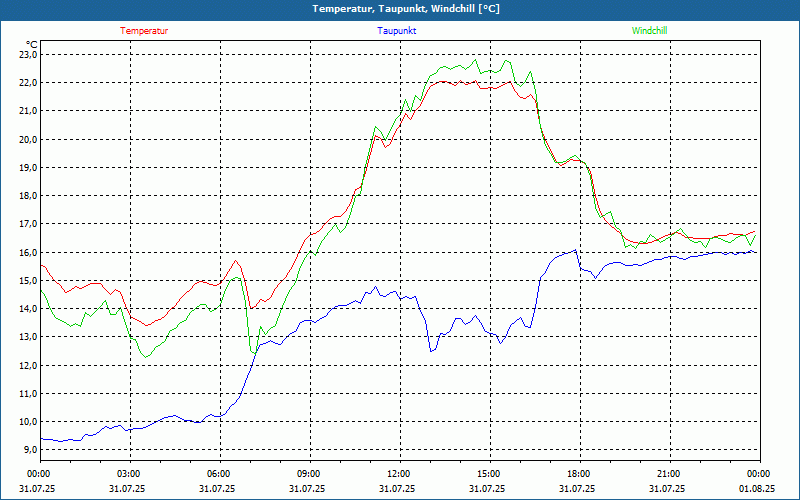Click the 11,0 y-axis value

[x=28, y=393]
